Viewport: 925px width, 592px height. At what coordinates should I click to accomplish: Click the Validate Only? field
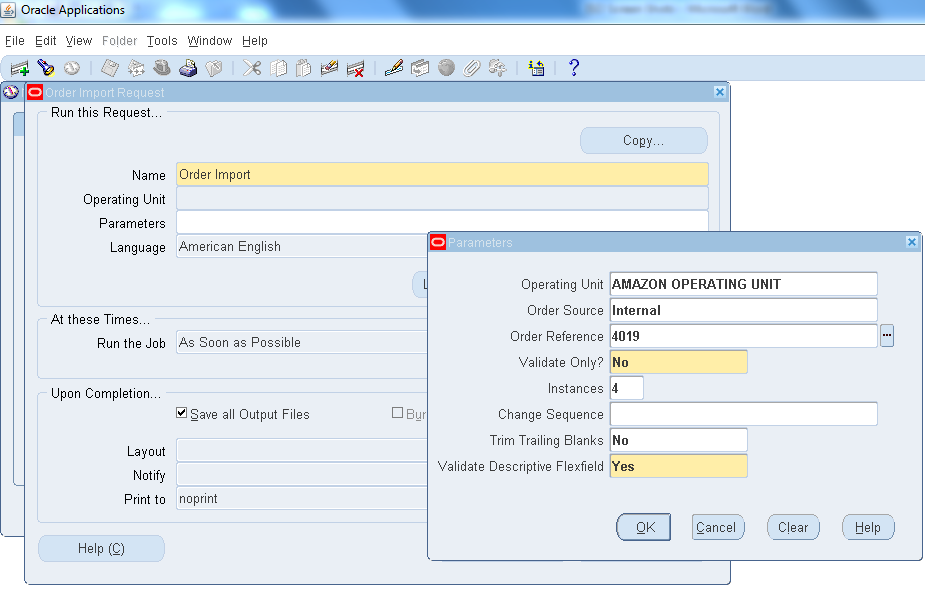point(678,362)
